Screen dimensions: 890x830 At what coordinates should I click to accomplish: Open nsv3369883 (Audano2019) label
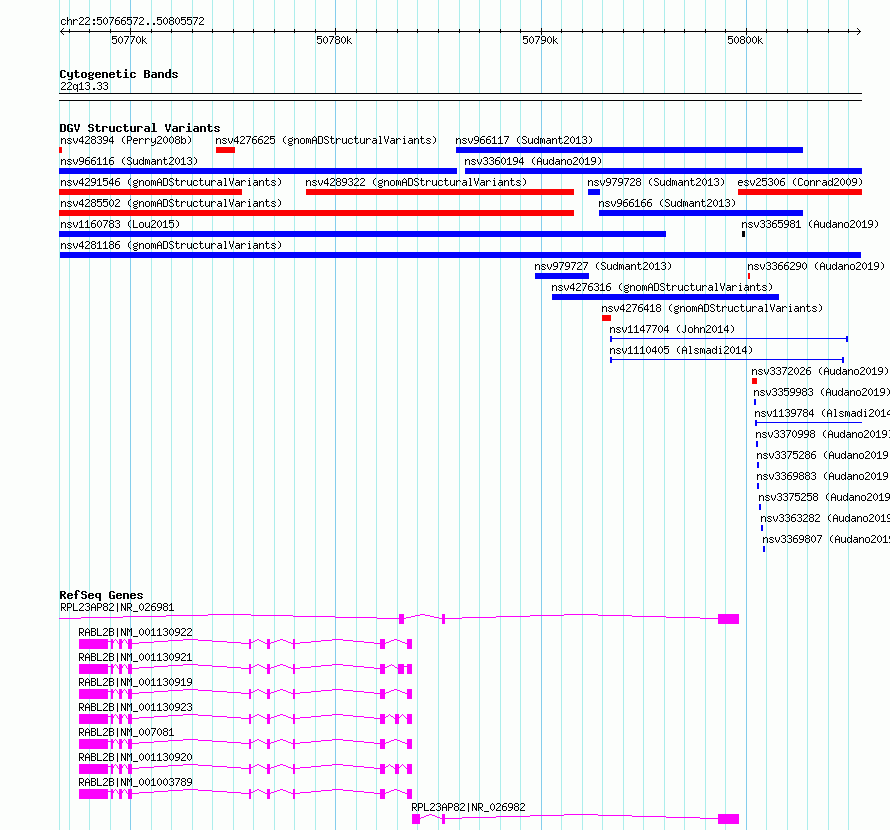[823, 476]
